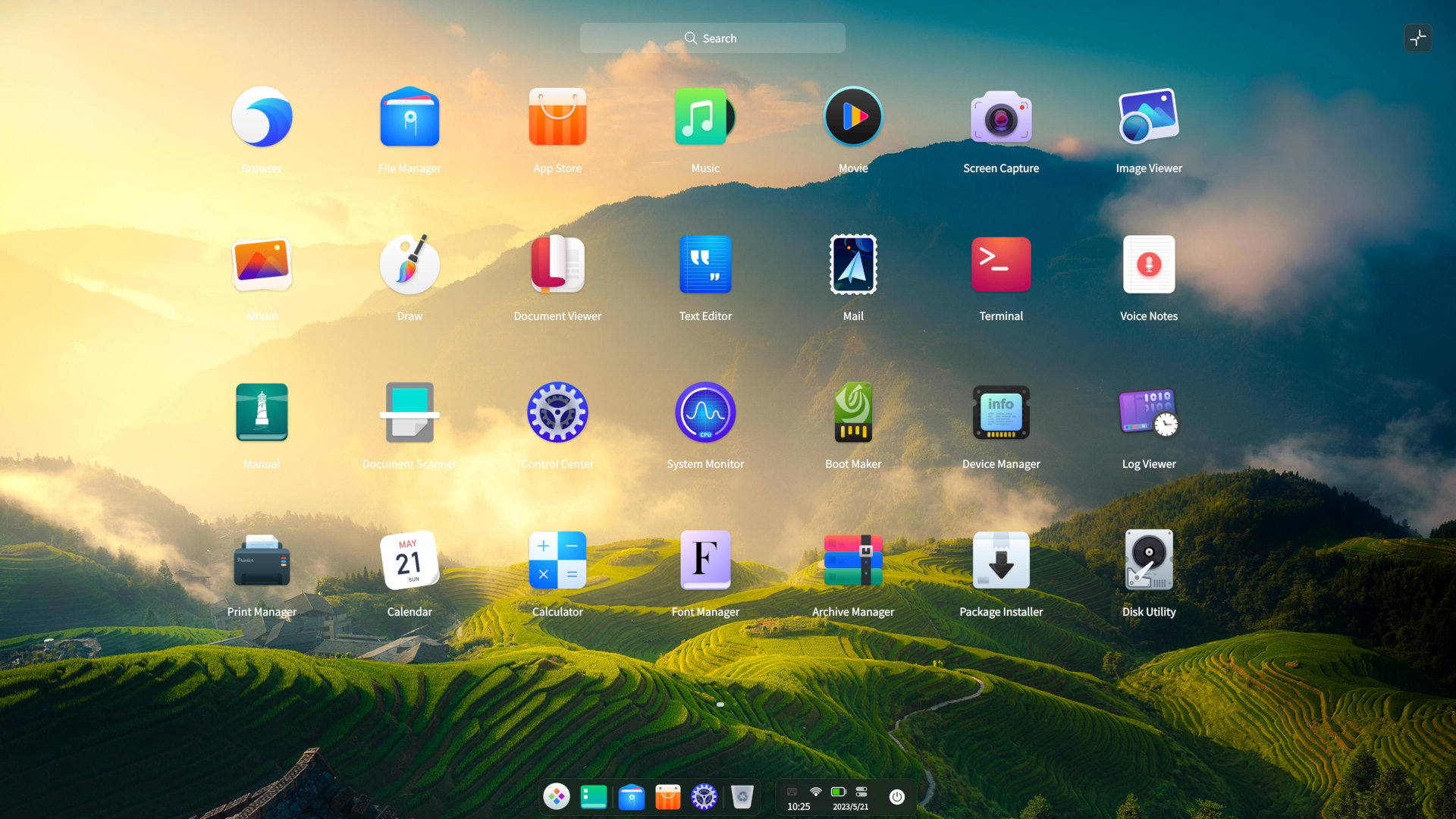Open File Manager from the dock
Screen dimensions: 1456x819
631,797
